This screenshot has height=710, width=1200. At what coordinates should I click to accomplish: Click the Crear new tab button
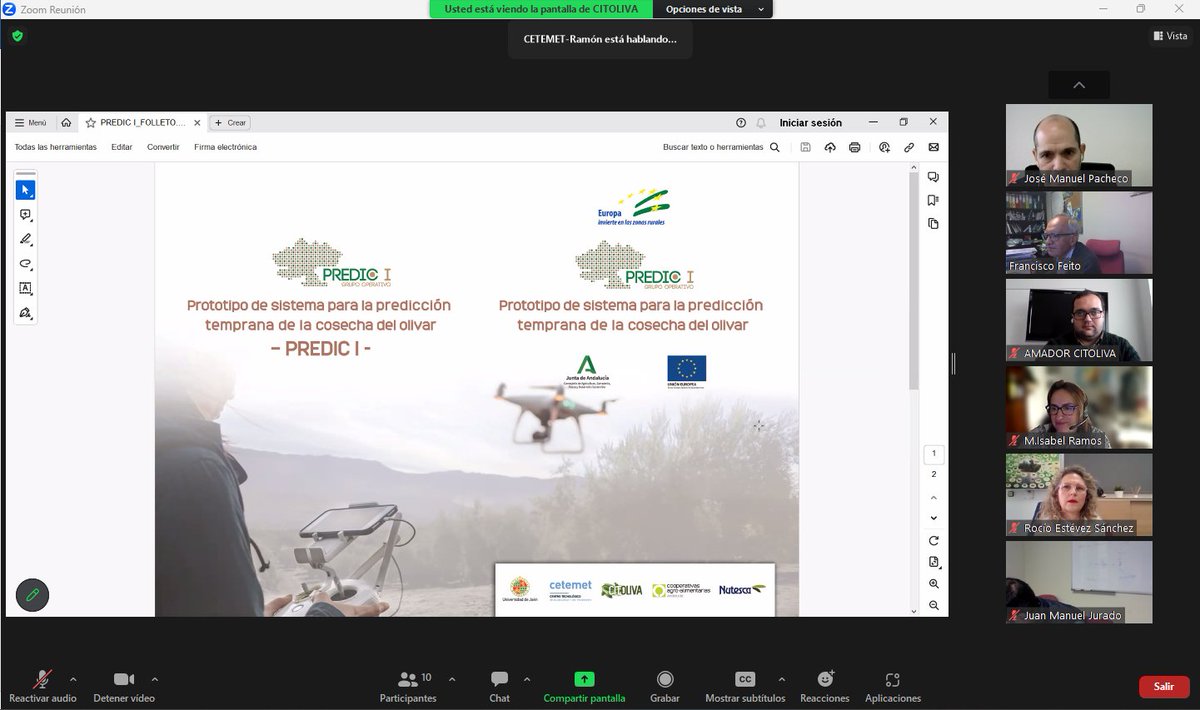point(230,123)
